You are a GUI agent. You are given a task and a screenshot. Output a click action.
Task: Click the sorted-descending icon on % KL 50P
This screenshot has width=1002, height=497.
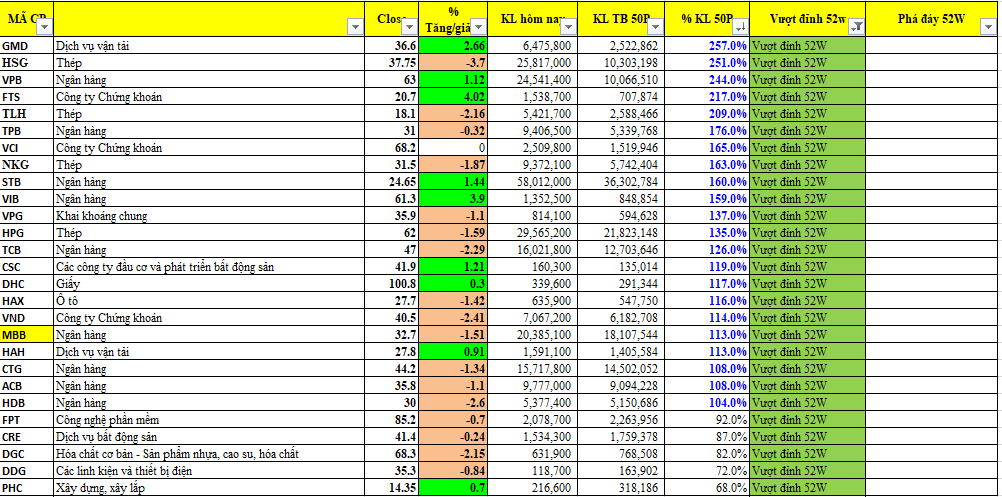click(x=739, y=29)
